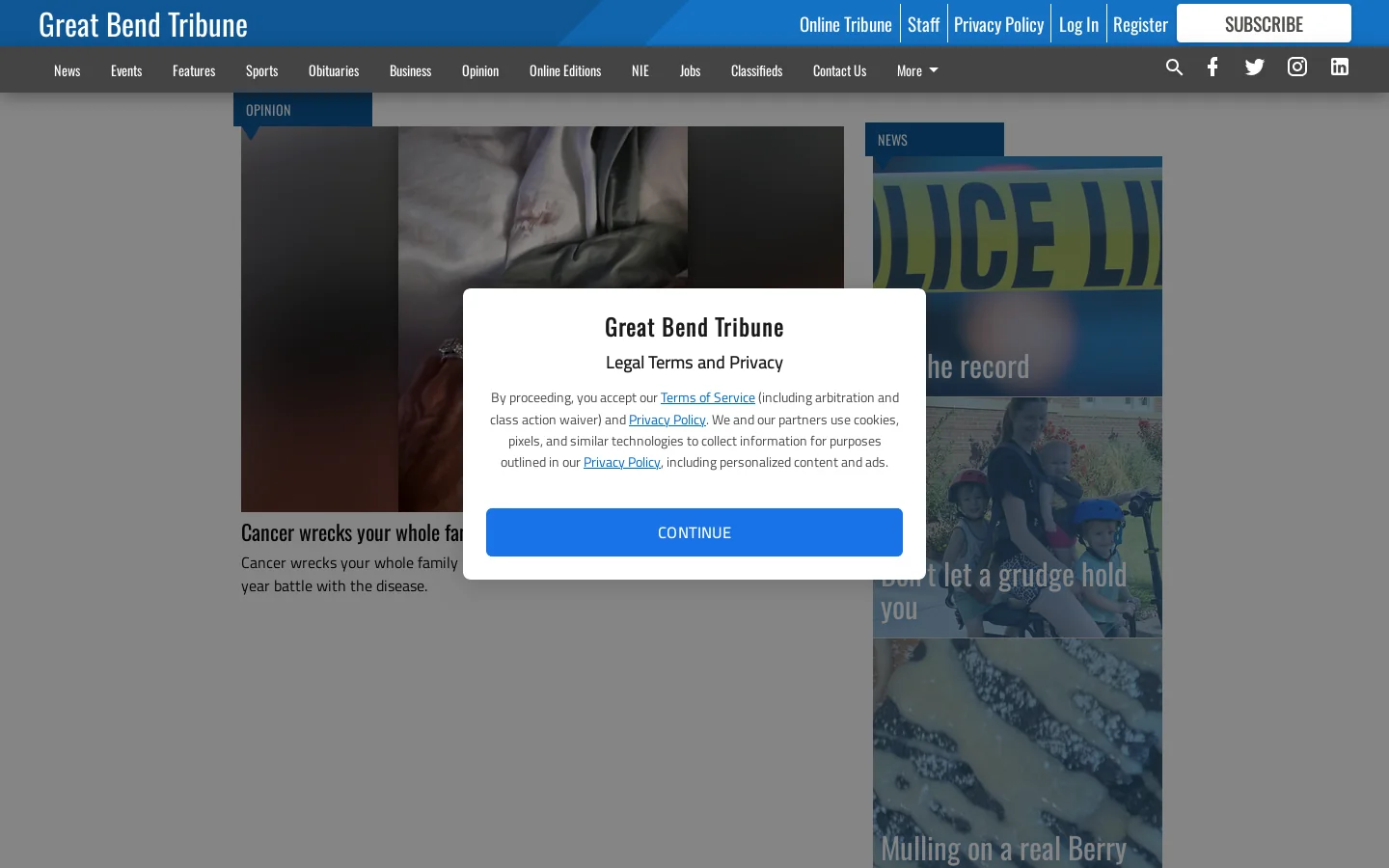Open the 'Cancer wrecks your whole family' headline
Screen dimensions: 1389x868
click(x=352, y=532)
